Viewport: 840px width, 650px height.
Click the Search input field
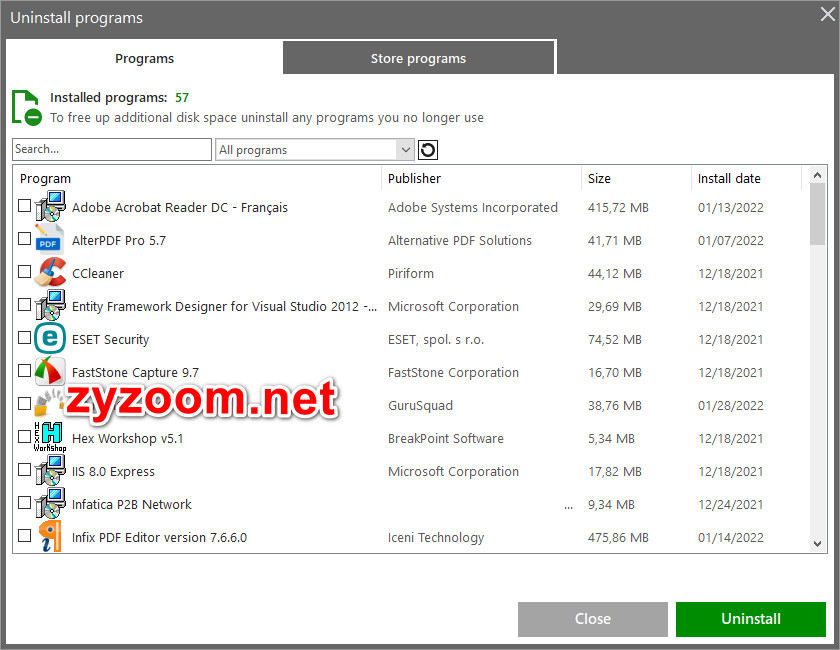(x=112, y=150)
